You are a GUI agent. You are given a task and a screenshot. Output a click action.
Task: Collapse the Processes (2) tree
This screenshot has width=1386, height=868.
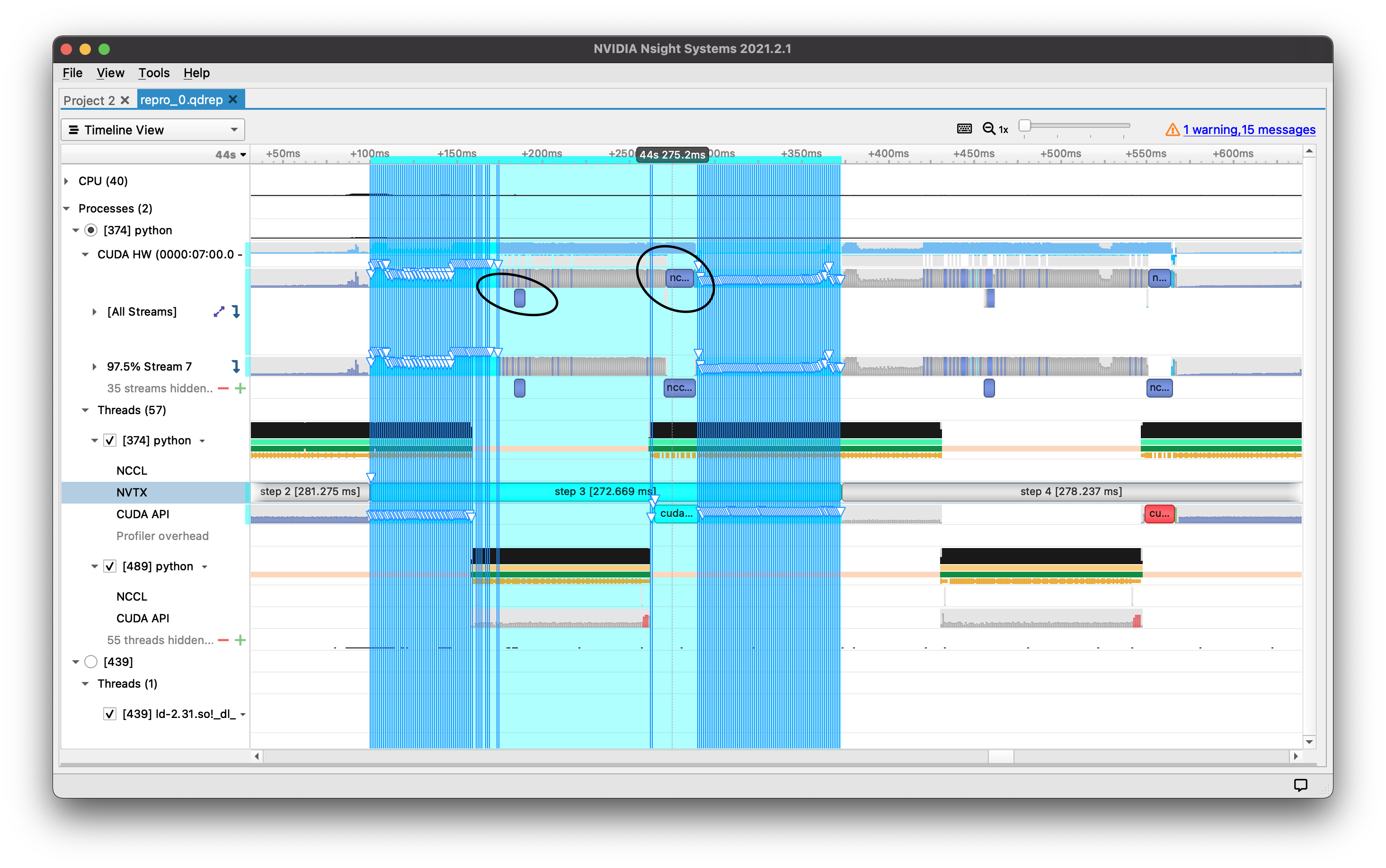(x=67, y=208)
